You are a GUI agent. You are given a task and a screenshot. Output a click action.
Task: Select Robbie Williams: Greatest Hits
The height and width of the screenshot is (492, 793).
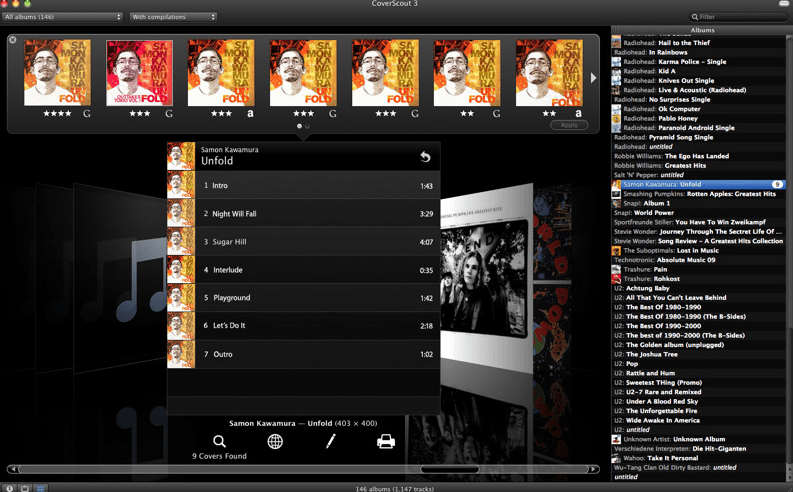click(698, 165)
